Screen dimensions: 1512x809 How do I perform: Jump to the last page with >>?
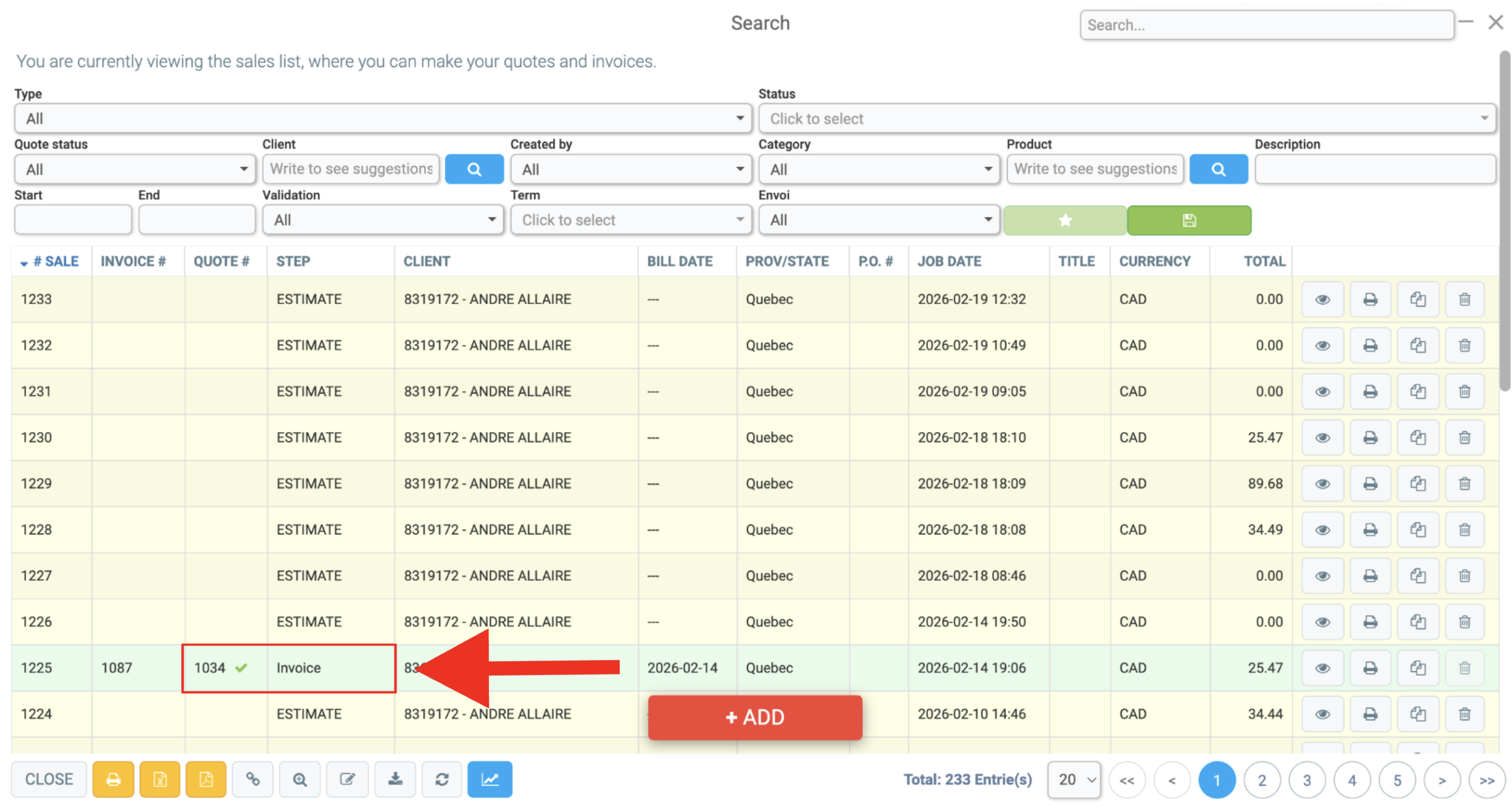1487,780
